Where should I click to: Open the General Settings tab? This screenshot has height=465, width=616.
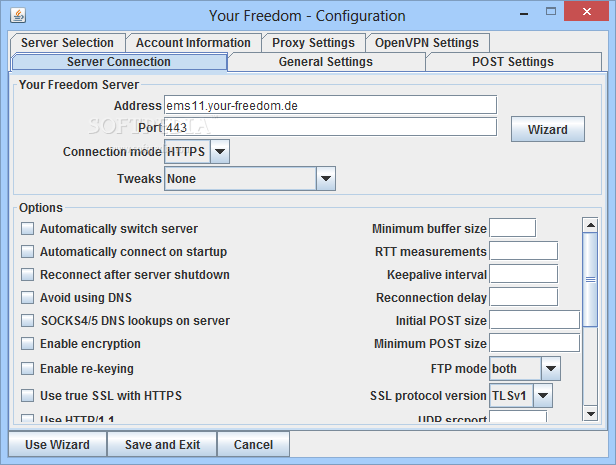coord(326,62)
